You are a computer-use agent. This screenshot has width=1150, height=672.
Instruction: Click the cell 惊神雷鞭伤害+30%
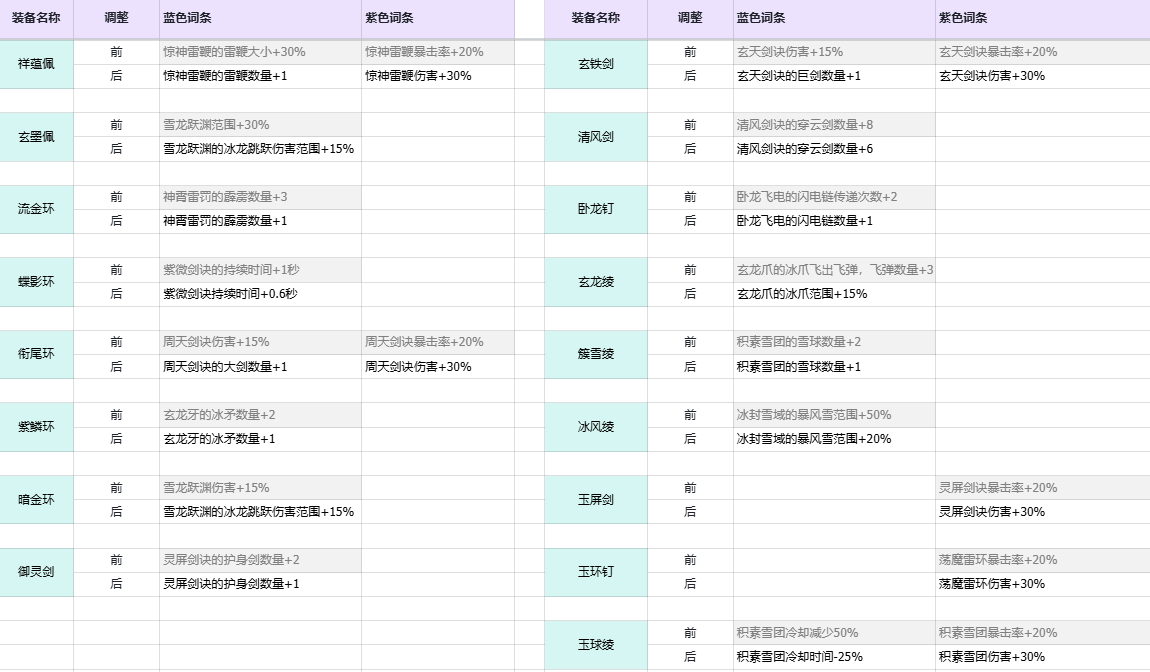coord(437,76)
